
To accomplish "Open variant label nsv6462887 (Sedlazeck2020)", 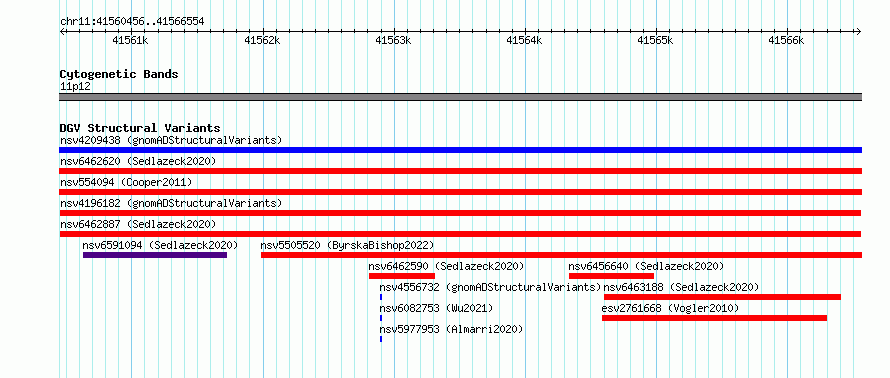I will (x=138, y=224).
